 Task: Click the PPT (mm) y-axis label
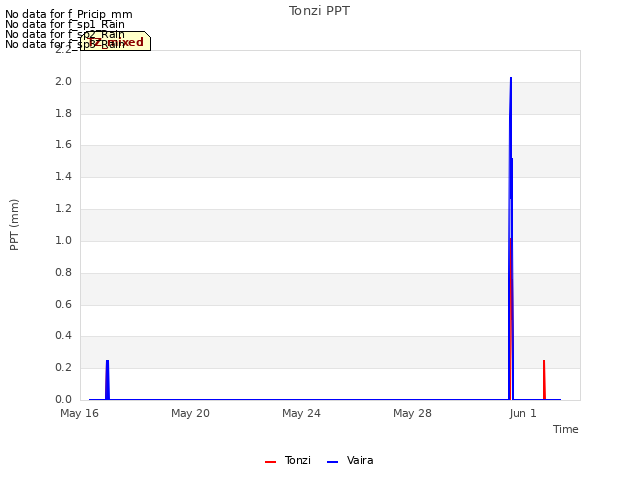pyautogui.click(x=14, y=225)
